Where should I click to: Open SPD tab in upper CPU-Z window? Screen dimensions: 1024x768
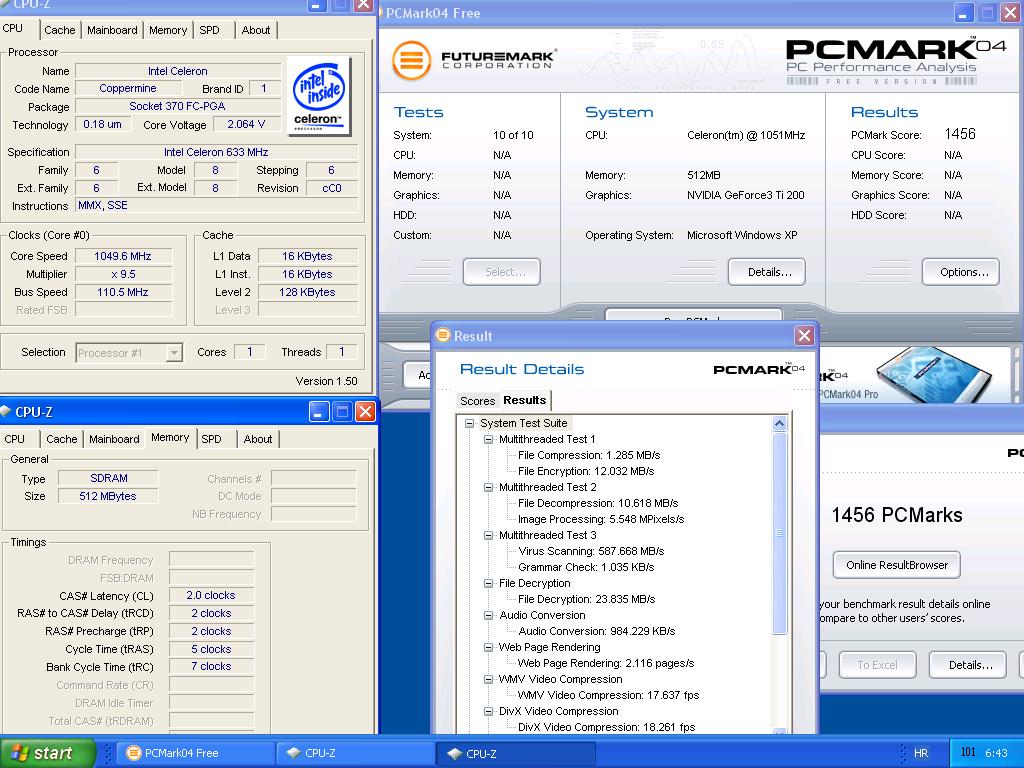click(x=210, y=30)
